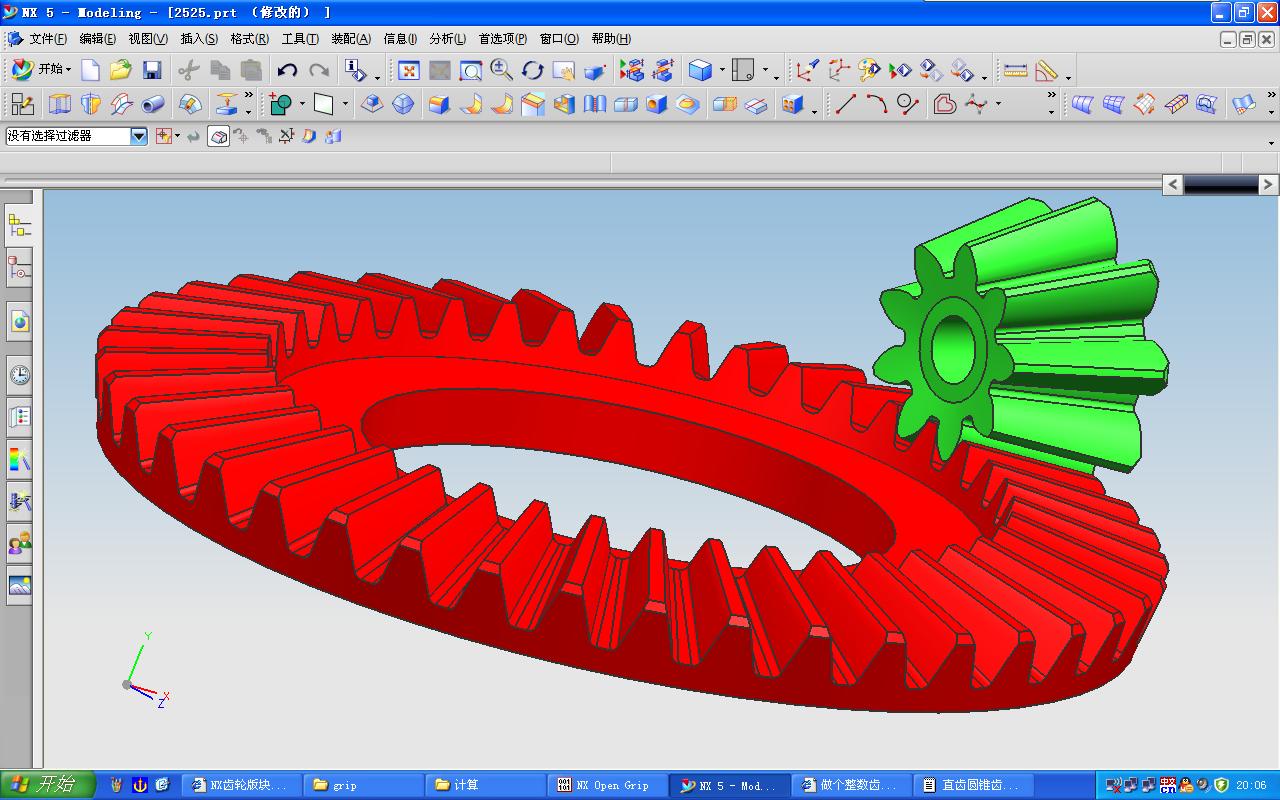Viewport: 1280px width, 800px height.
Task: Open the Internet Explorer side tab
Action: pyautogui.click(x=19, y=322)
